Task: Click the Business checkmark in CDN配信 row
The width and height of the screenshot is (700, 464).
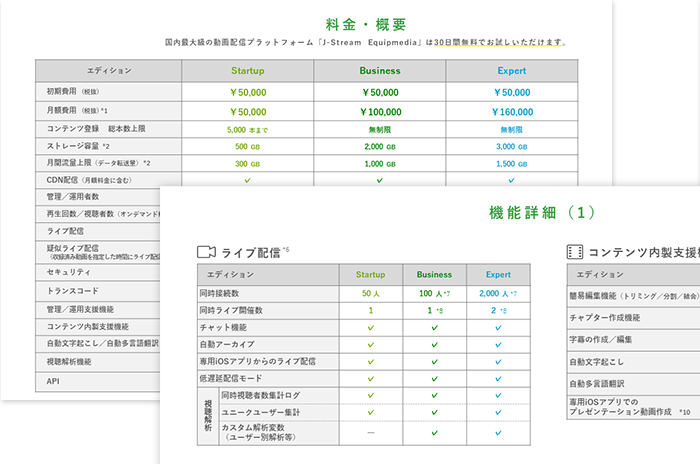Action: [379, 180]
